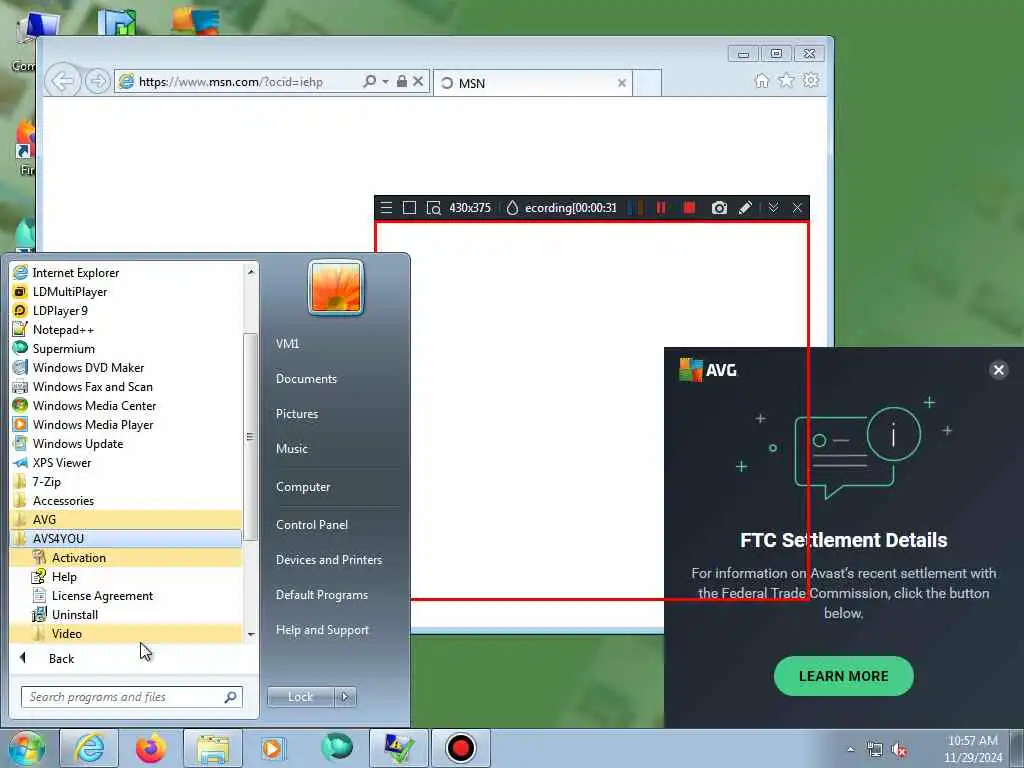
Task: Open the shutdown options arrow beside Lock
Action: (345, 697)
